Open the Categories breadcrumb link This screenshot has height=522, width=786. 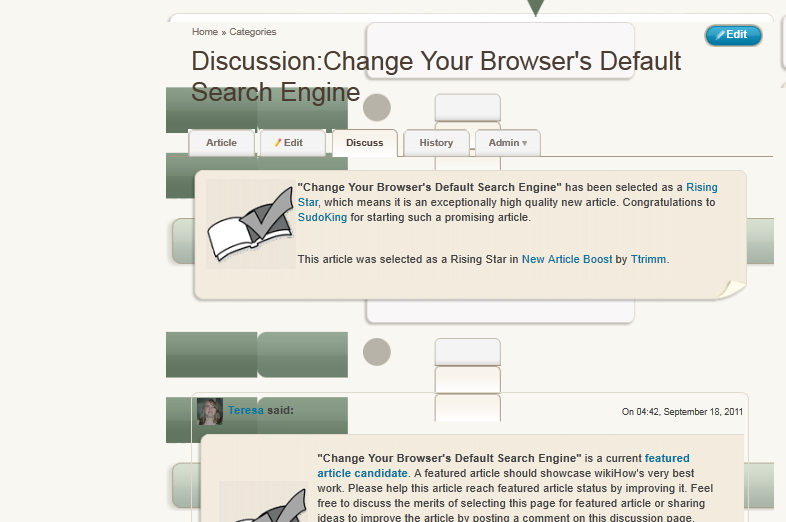click(x=253, y=32)
